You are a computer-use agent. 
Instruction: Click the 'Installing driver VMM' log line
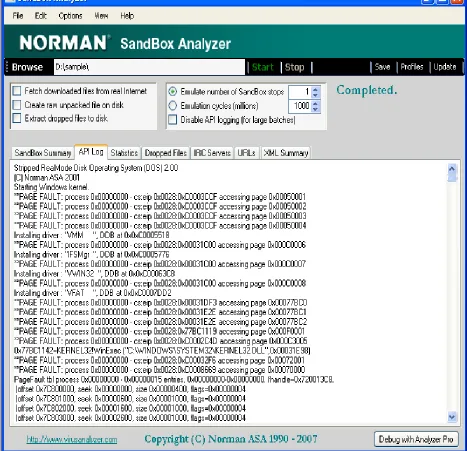coord(91,235)
